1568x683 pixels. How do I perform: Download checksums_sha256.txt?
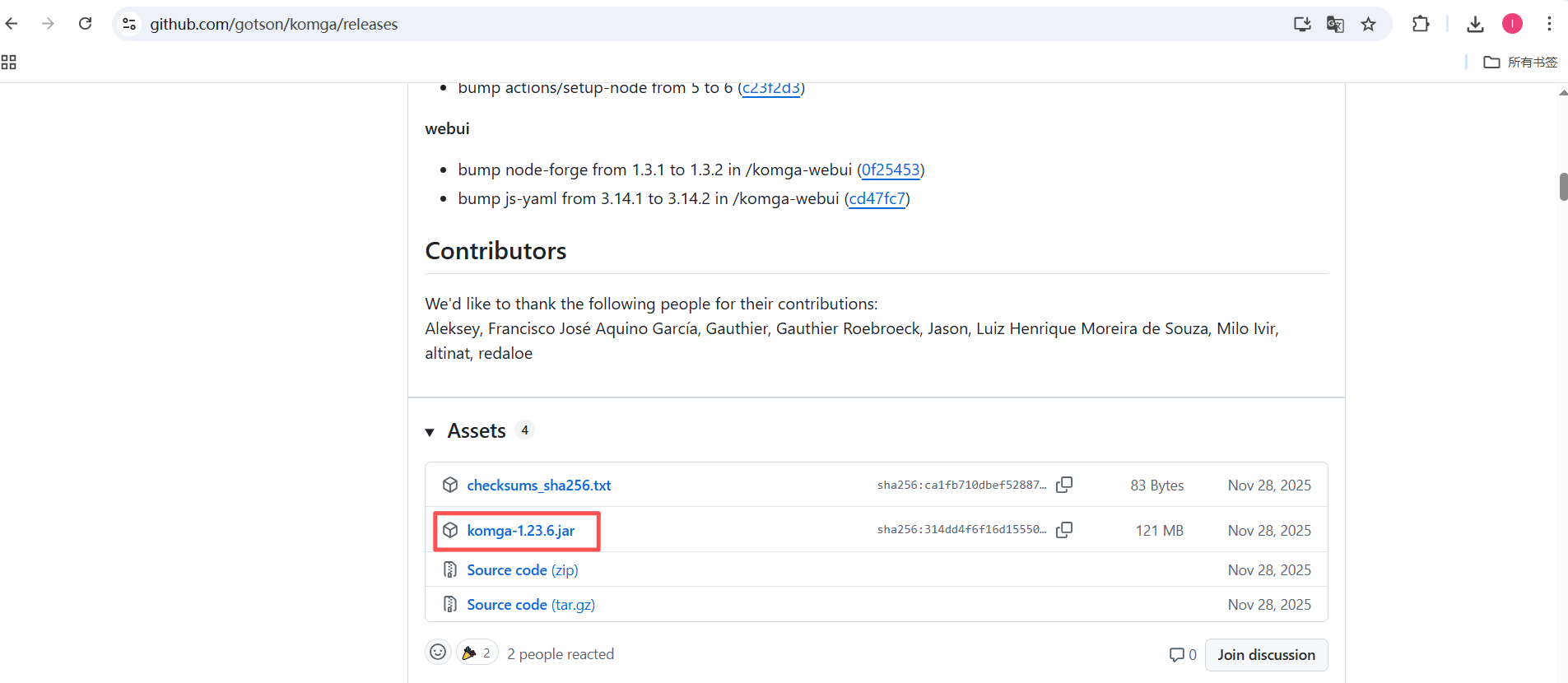[539, 486]
